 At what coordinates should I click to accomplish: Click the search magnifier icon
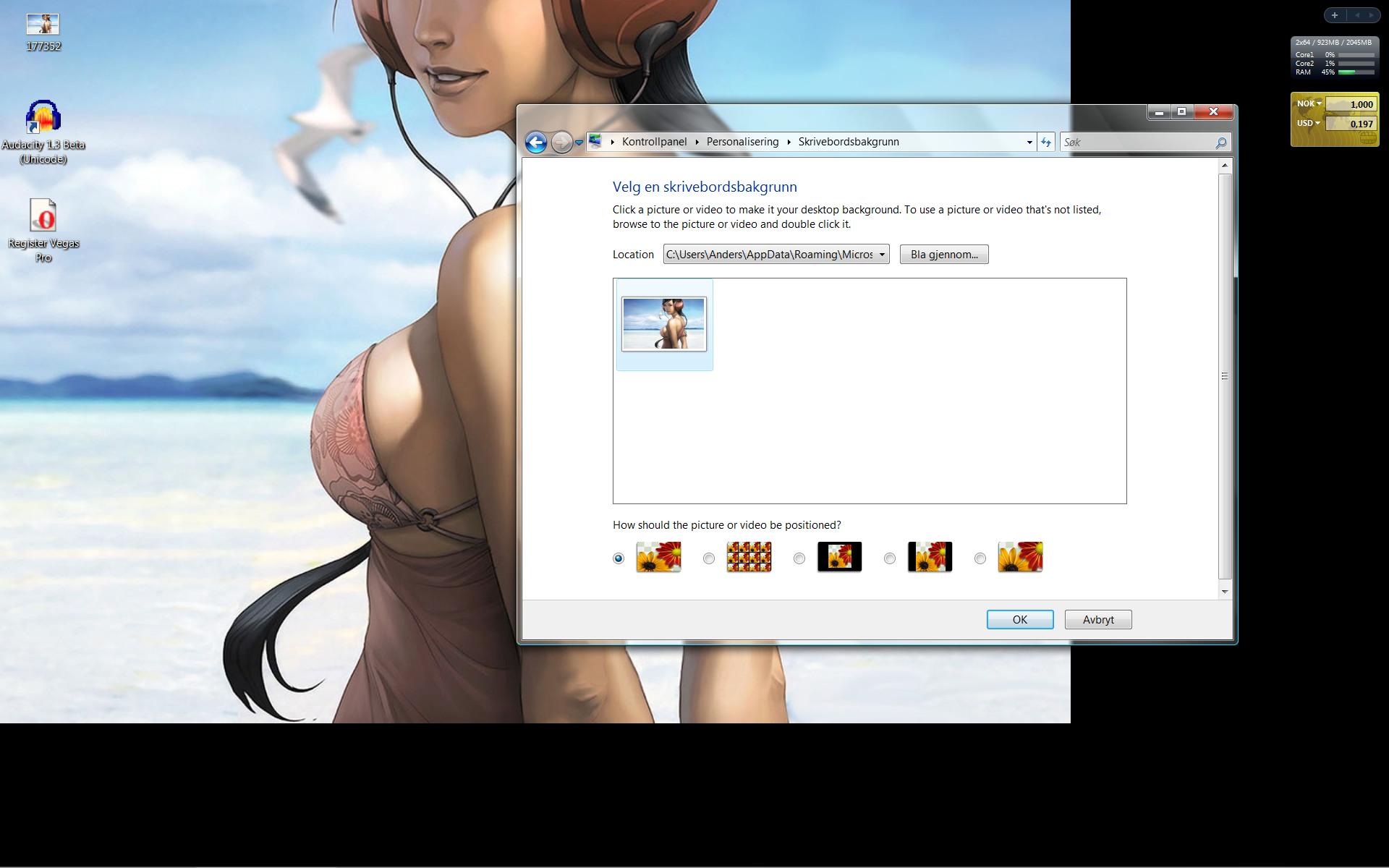pos(1220,142)
